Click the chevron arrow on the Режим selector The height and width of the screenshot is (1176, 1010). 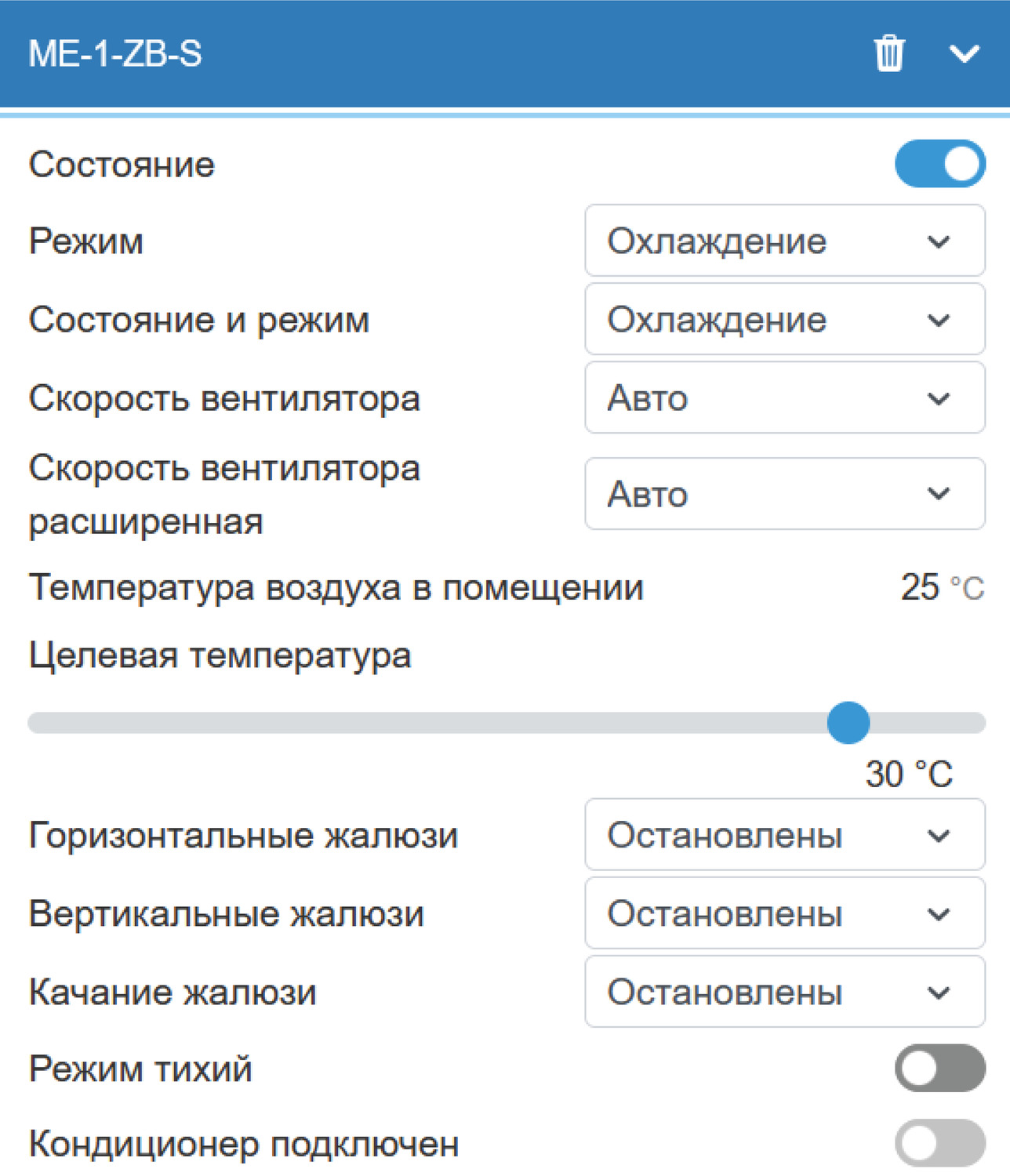click(938, 241)
